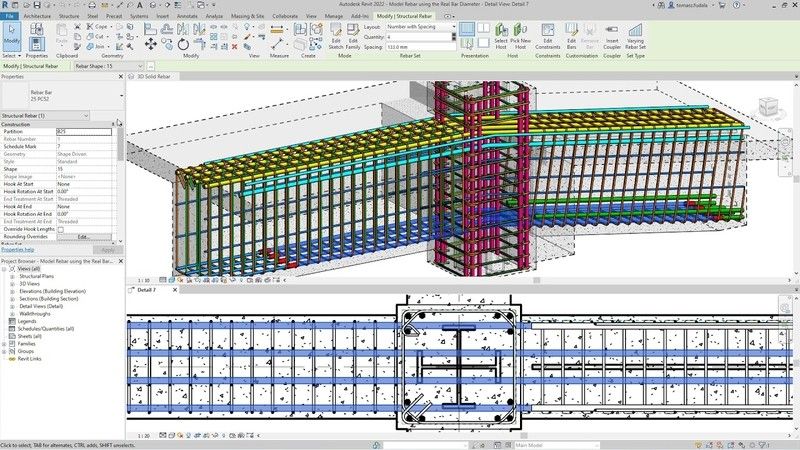Image resolution: width=800 pixels, height=450 pixels.
Task: Toggle Override Hook Lengths checkbox
Action: pyautogui.click(x=61, y=230)
